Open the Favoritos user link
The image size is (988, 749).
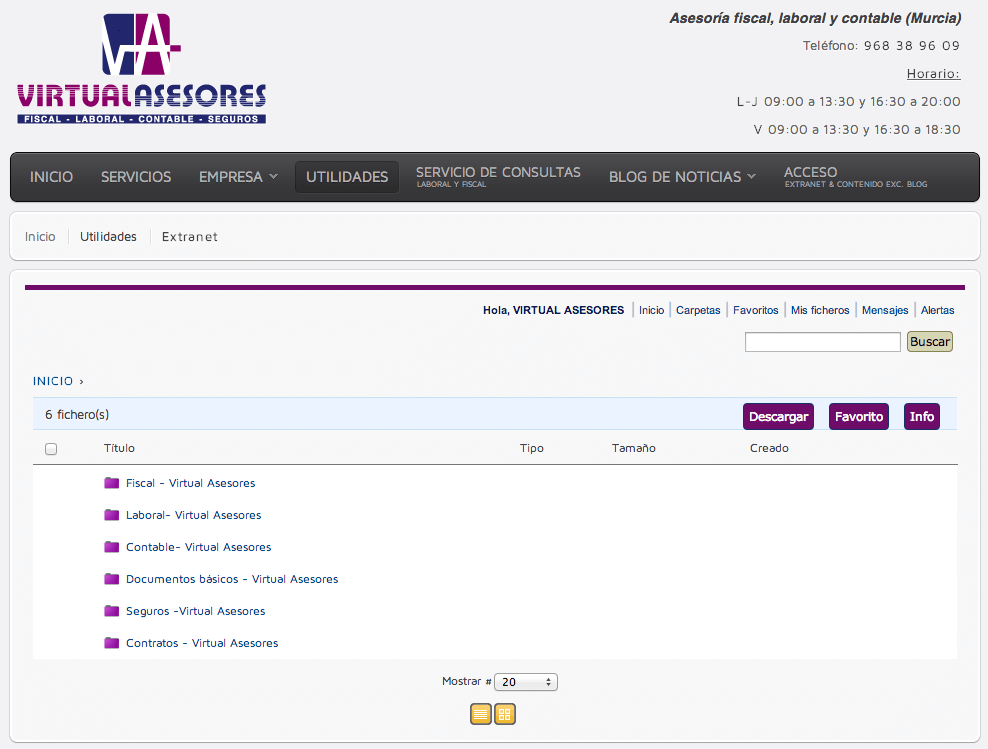pos(755,310)
